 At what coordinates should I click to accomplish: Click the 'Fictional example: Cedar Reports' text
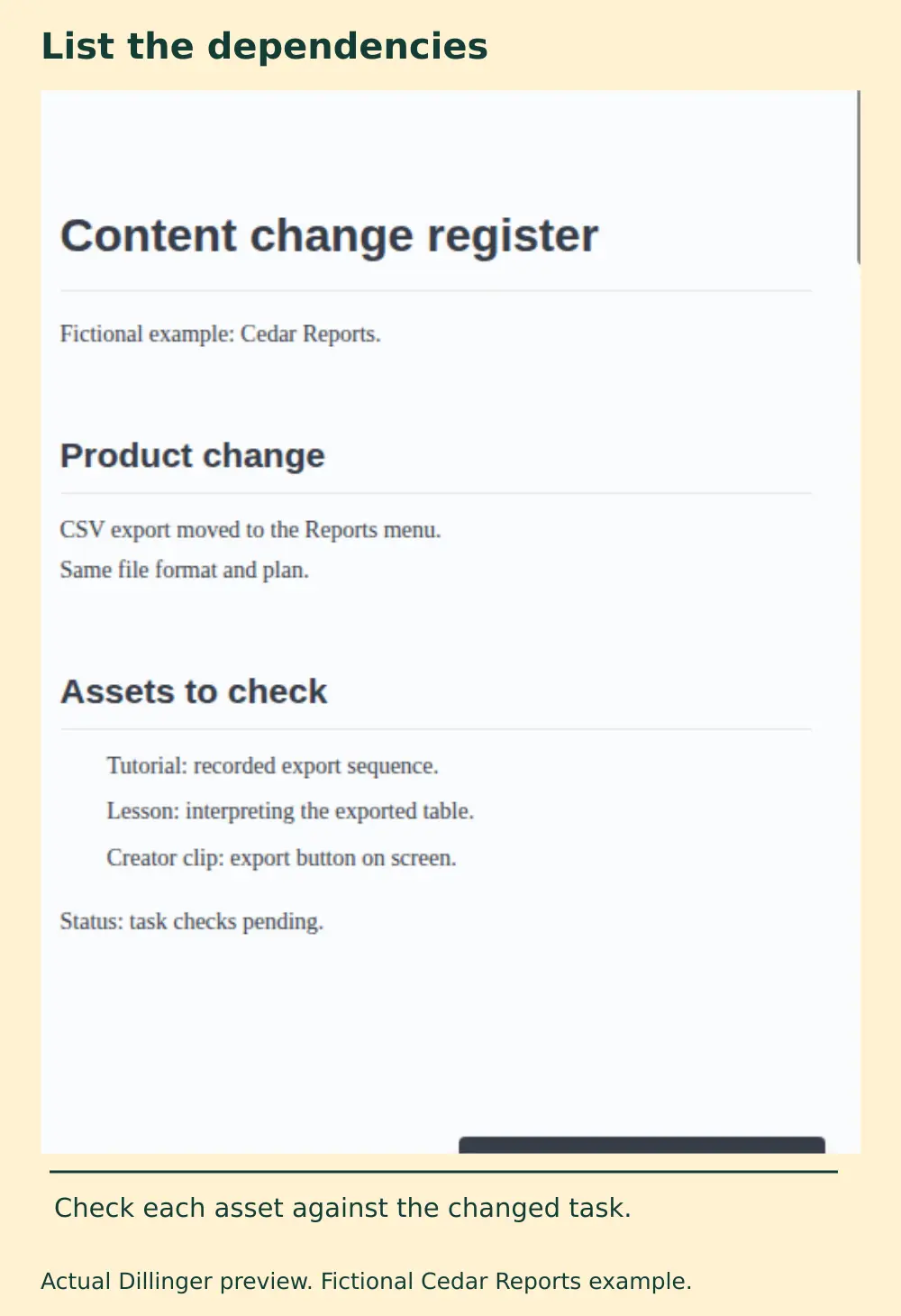221,334
